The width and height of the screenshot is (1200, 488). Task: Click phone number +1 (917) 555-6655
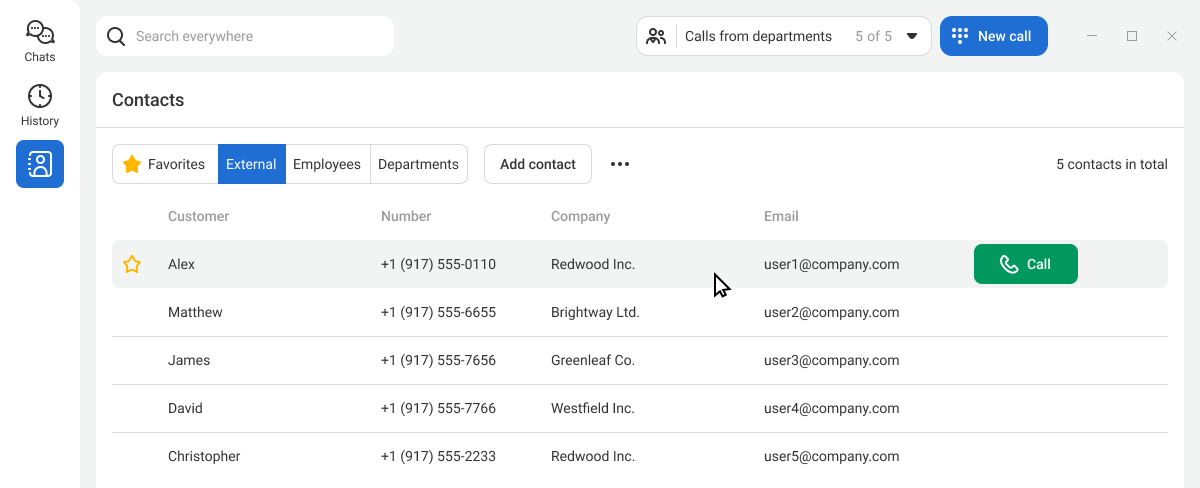pyautogui.click(x=438, y=312)
